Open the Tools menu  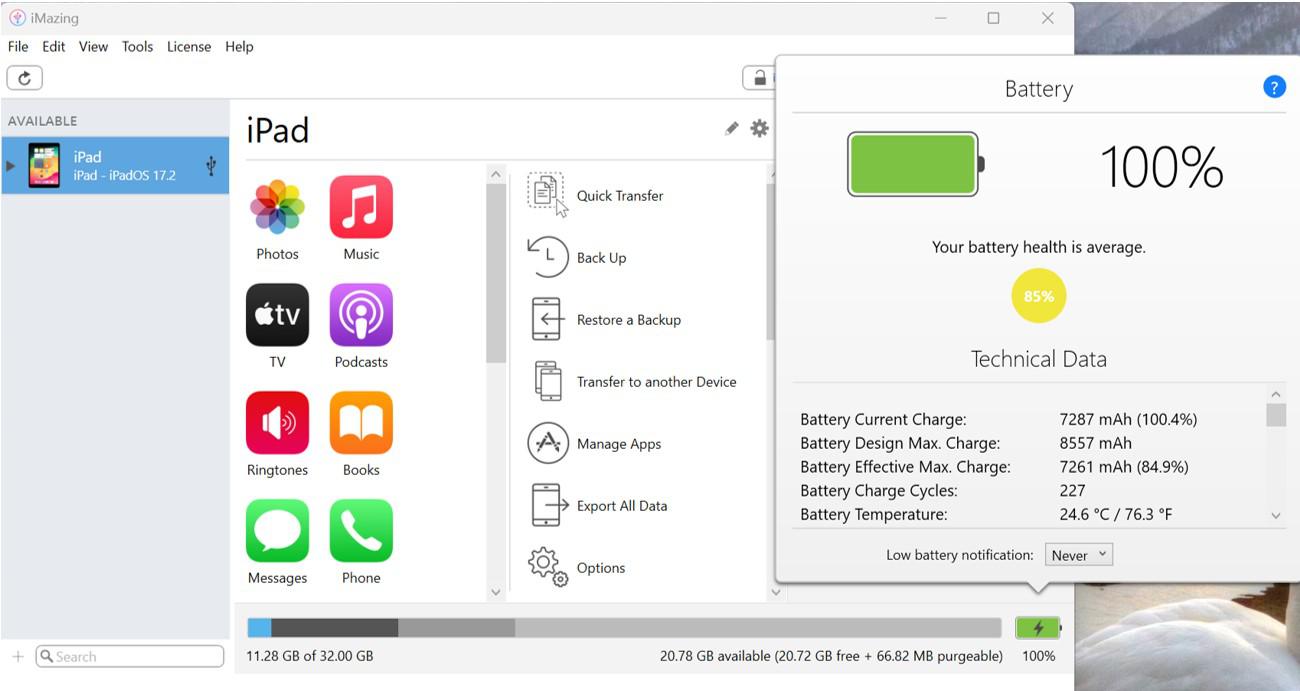pyautogui.click(x=138, y=46)
